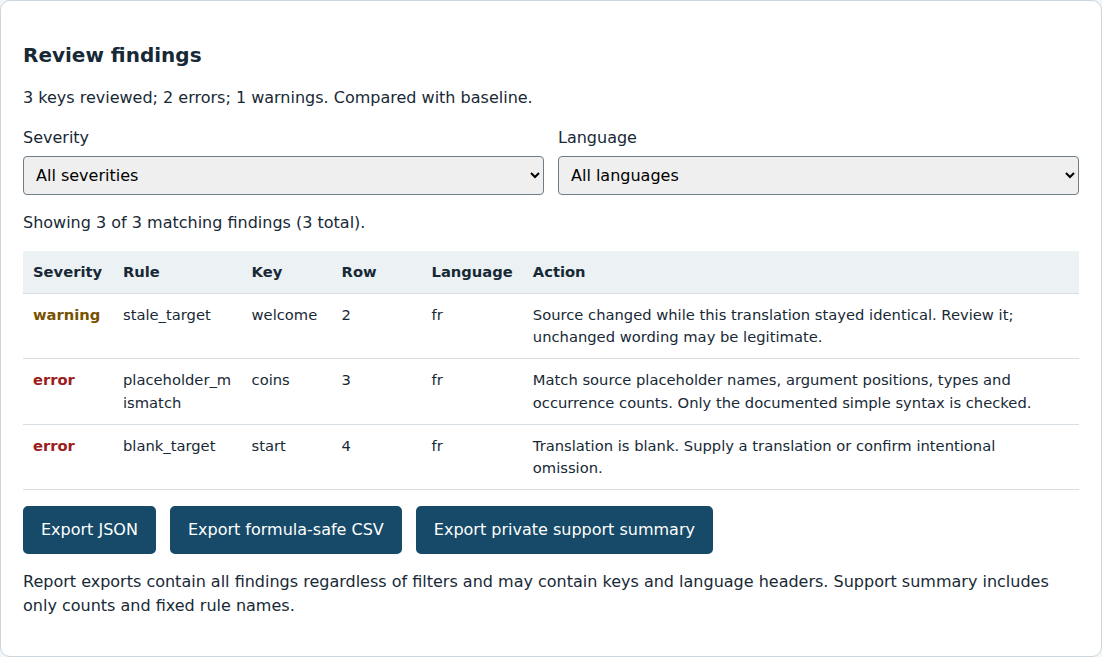
Task: Click Export formula-safe CSV button
Action: tap(286, 530)
